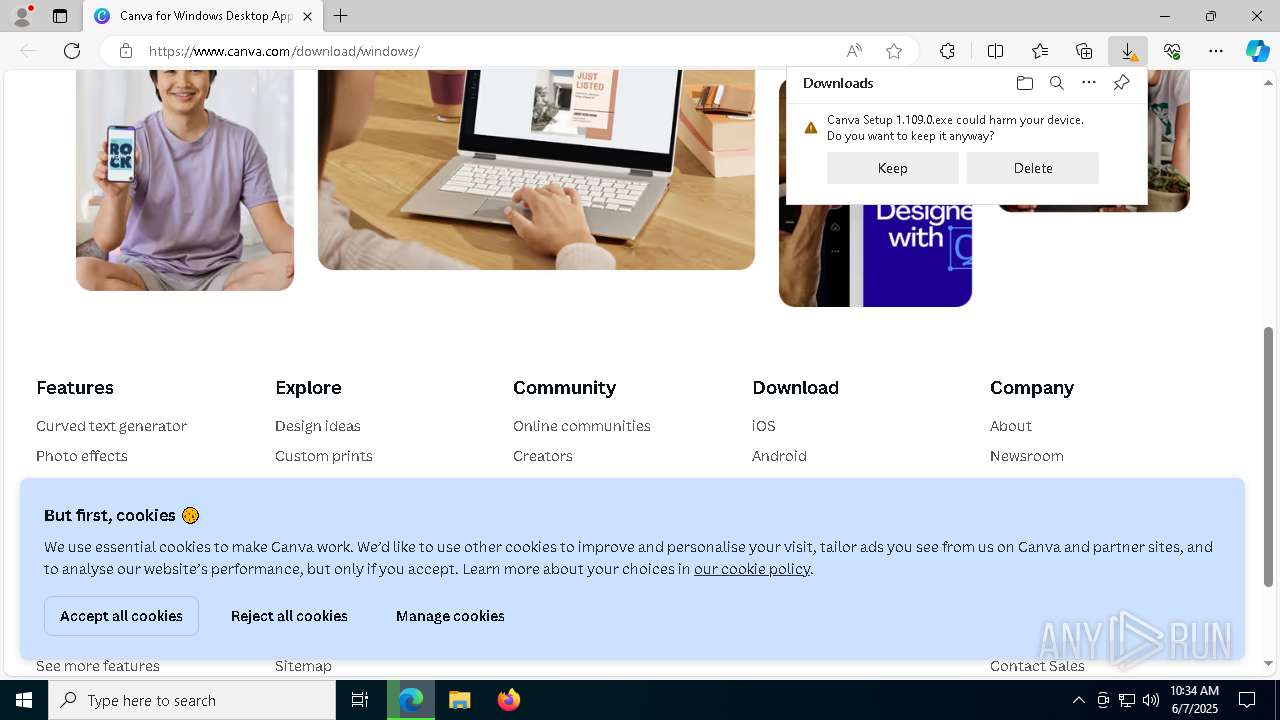Screen dimensions: 1280x720
Task: Open iOS download link
Action: pyautogui.click(x=764, y=426)
